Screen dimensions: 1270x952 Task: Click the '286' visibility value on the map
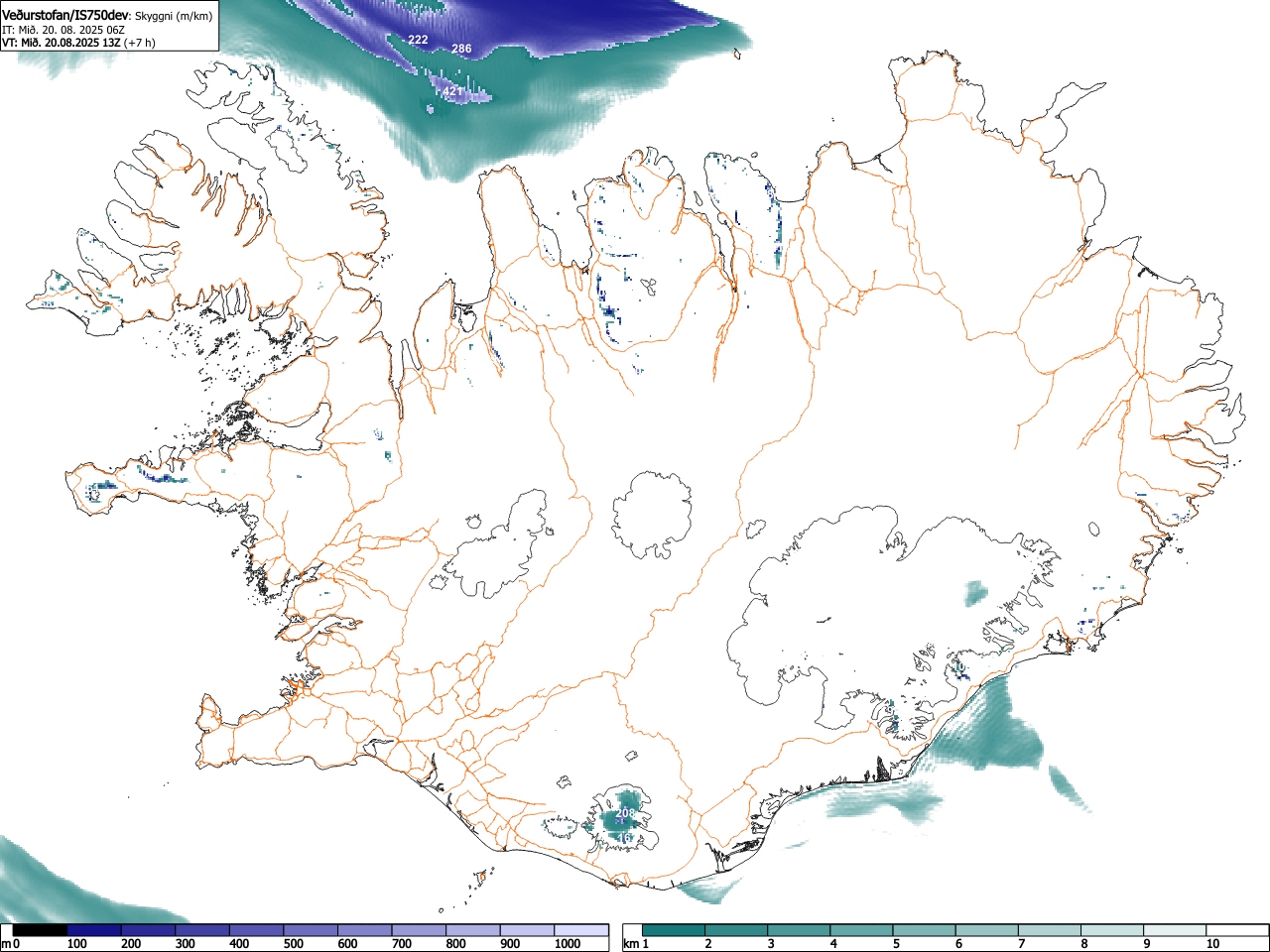click(461, 49)
